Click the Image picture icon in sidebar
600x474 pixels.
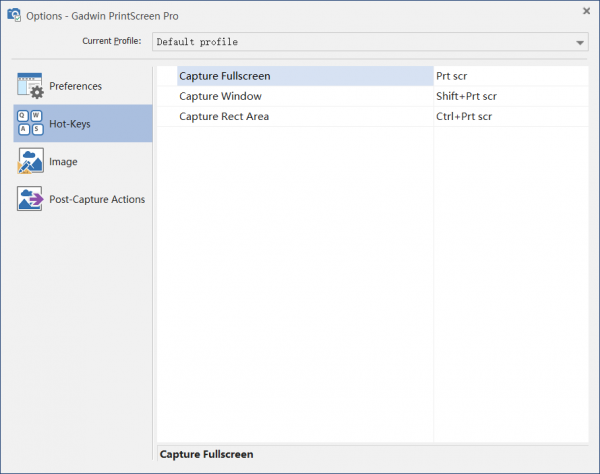[x=30, y=161]
